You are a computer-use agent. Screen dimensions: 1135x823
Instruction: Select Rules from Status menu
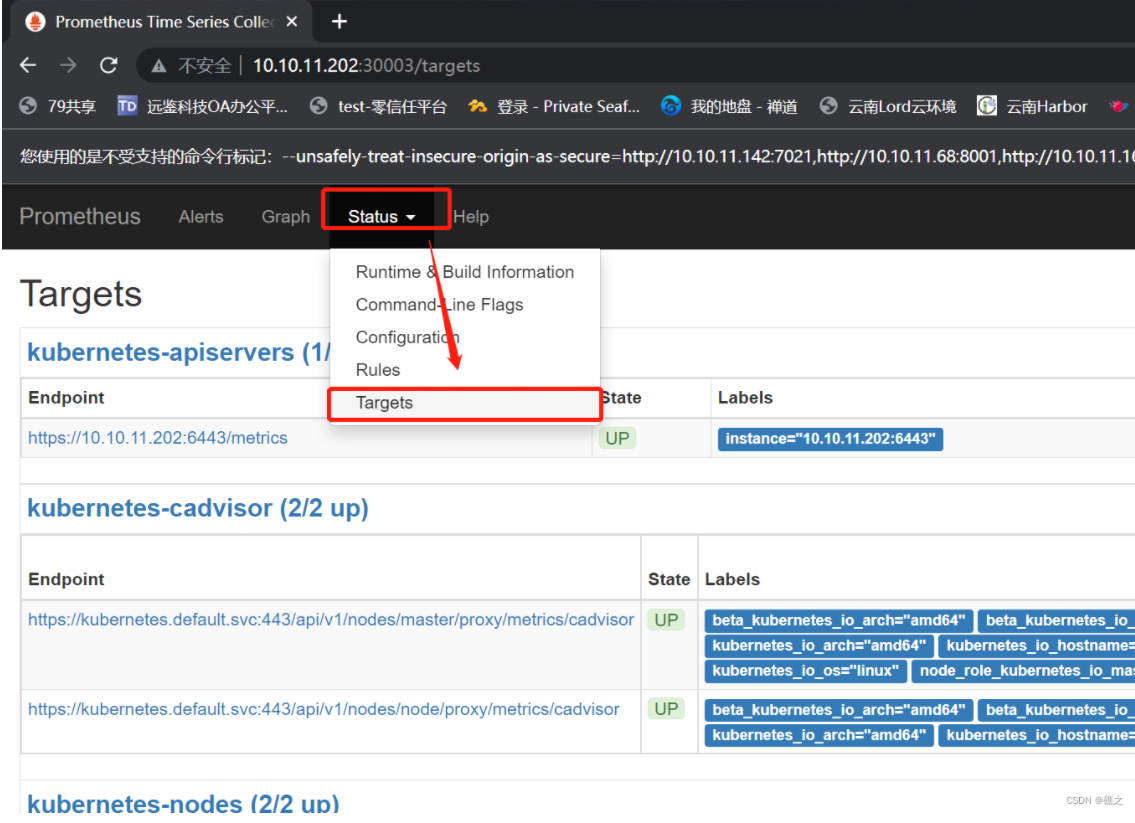coord(465,370)
